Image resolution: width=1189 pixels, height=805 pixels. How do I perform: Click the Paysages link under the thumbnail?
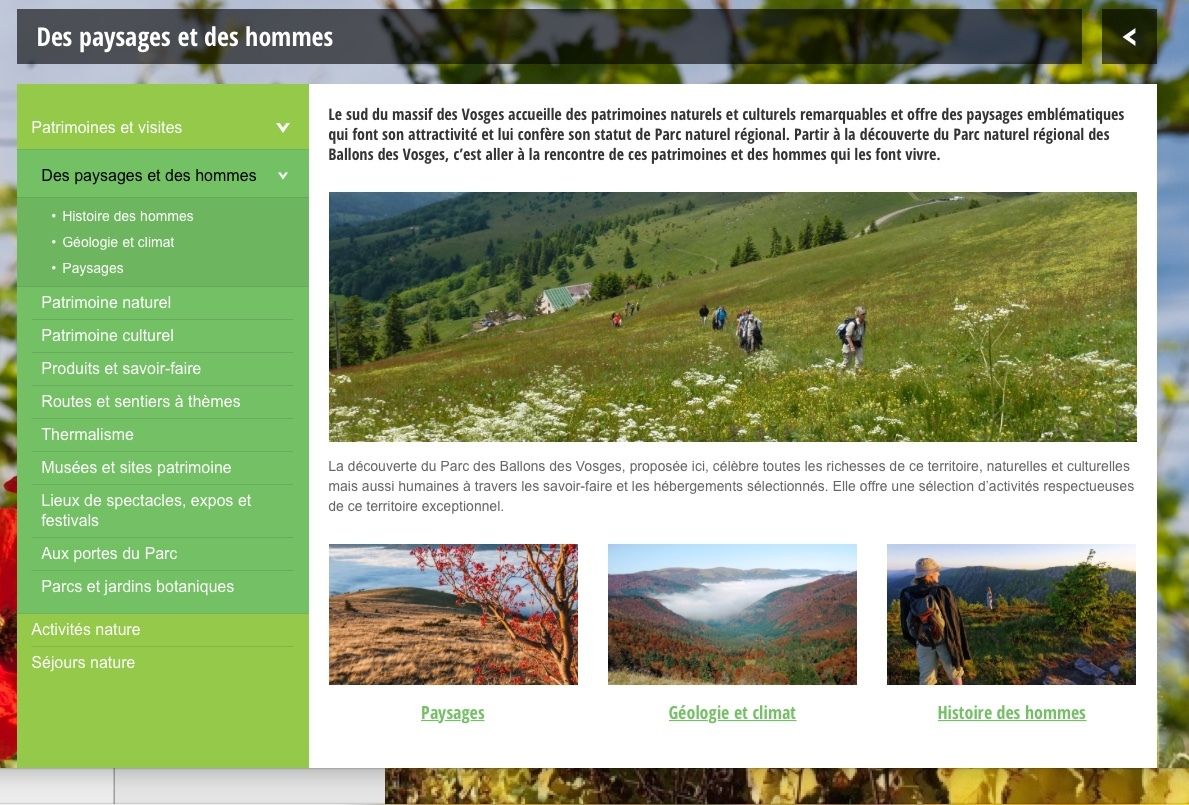click(453, 713)
